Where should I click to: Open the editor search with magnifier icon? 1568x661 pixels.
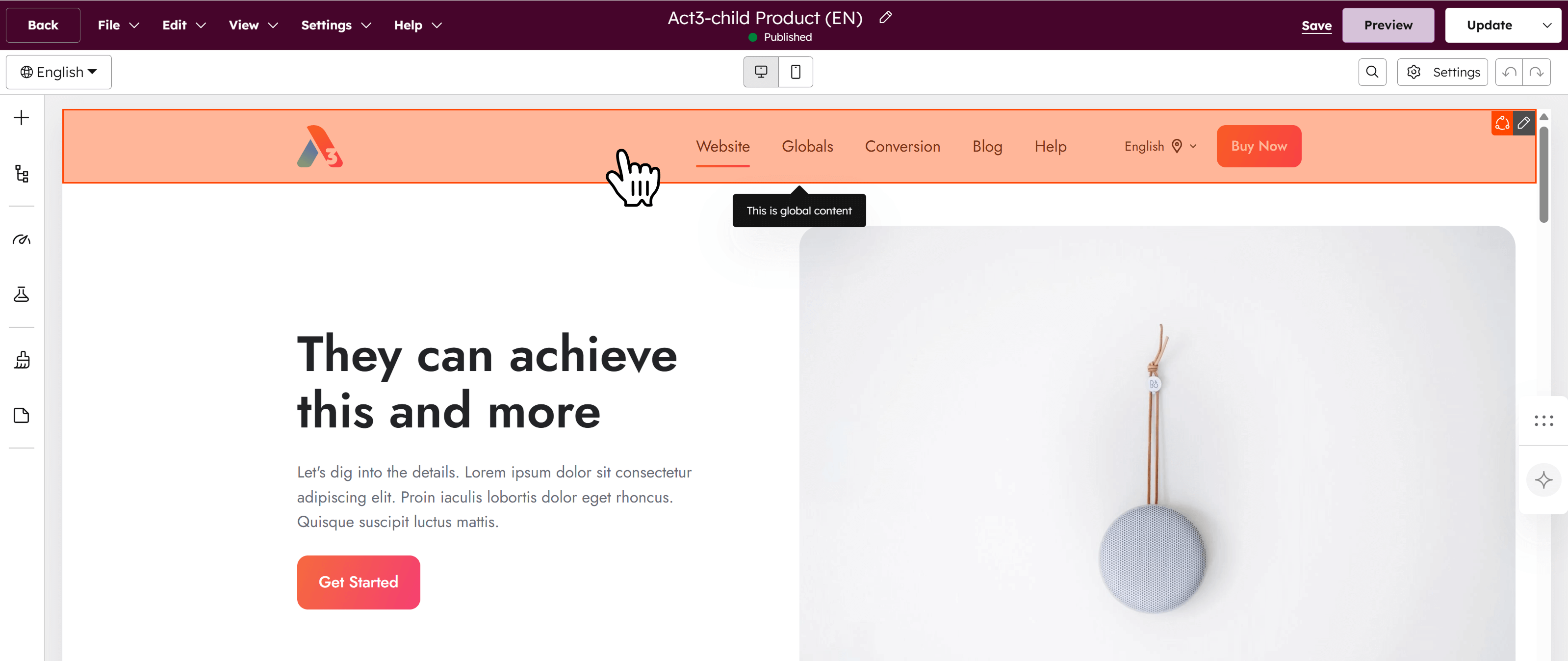point(1372,71)
